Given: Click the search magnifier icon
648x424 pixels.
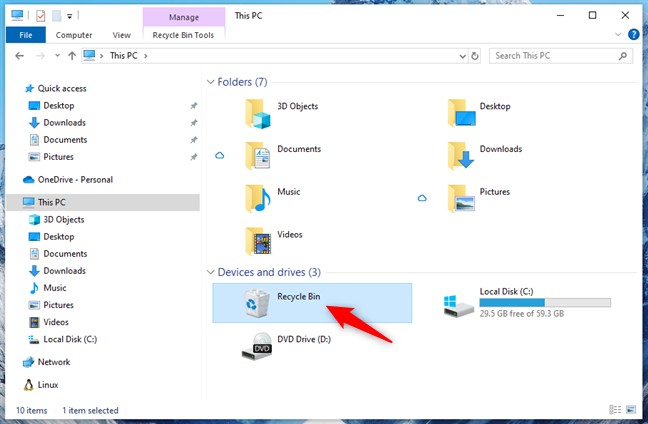Looking at the screenshot, I should (x=623, y=56).
